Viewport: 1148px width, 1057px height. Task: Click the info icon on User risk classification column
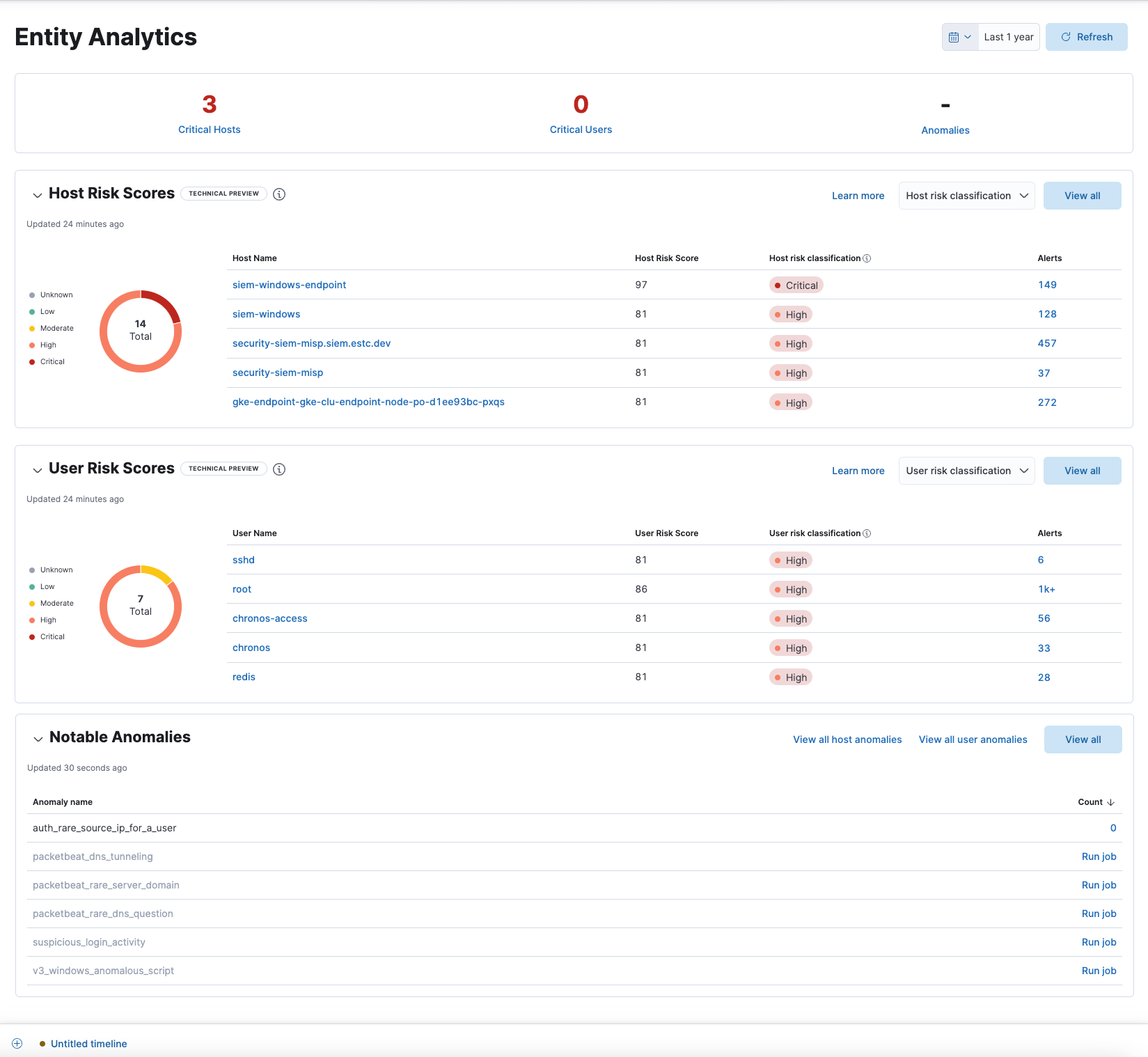(867, 533)
